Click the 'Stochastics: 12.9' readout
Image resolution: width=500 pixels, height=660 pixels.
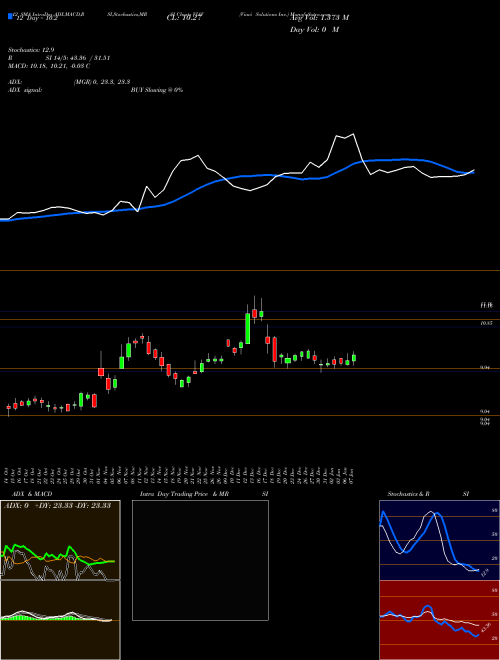coord(31,50)
